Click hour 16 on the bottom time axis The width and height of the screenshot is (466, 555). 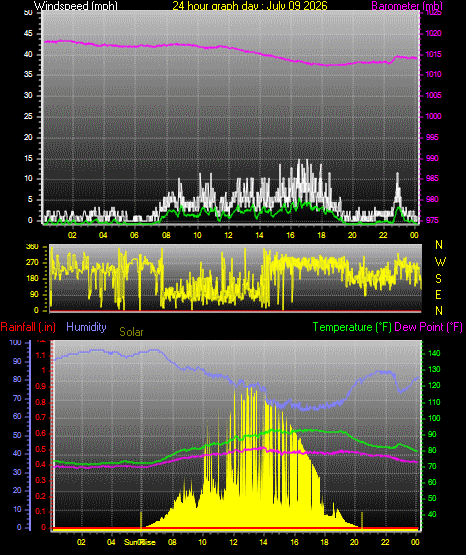pos(294,542)
